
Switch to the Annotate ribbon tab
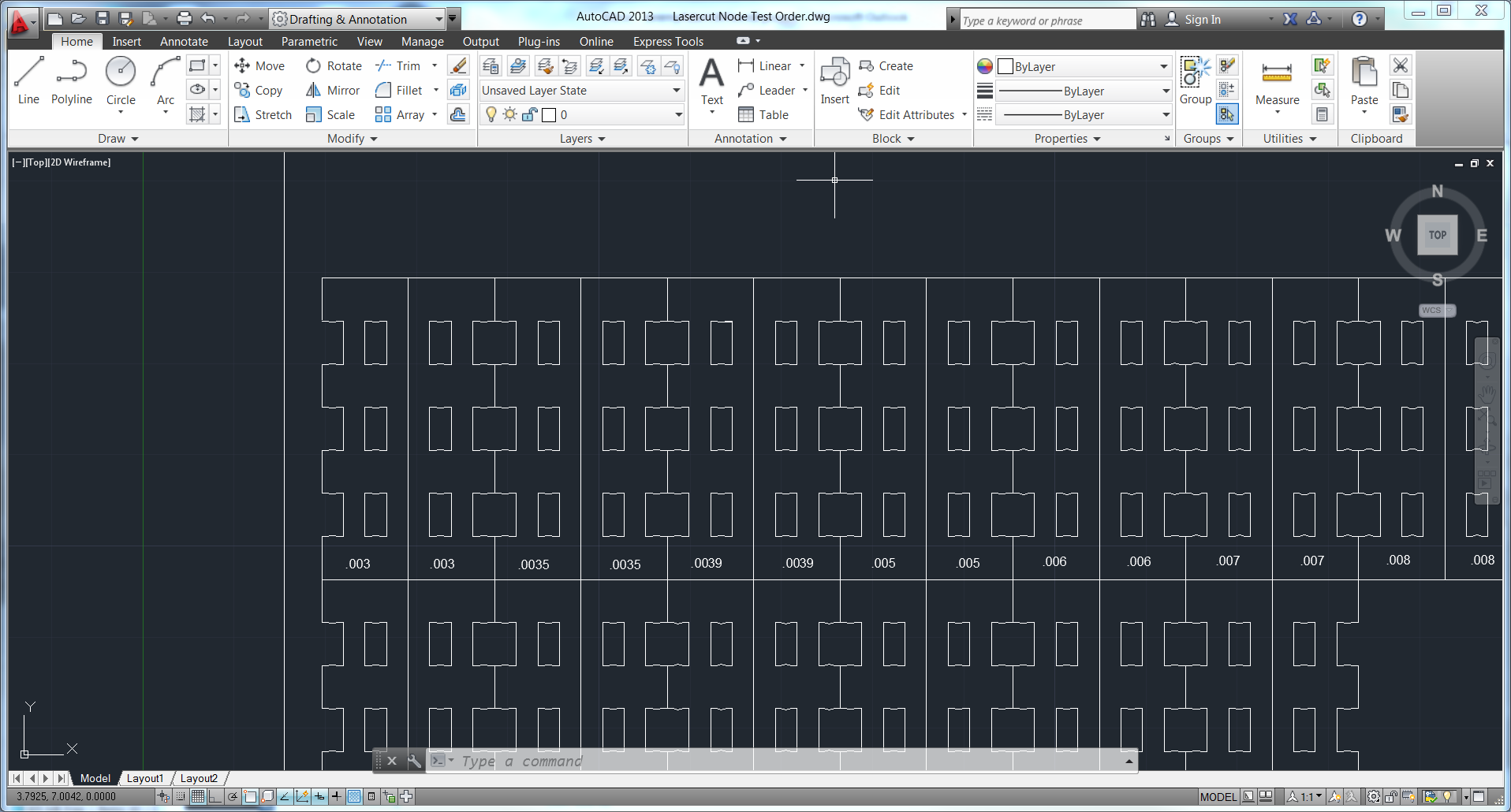[184, 42]
